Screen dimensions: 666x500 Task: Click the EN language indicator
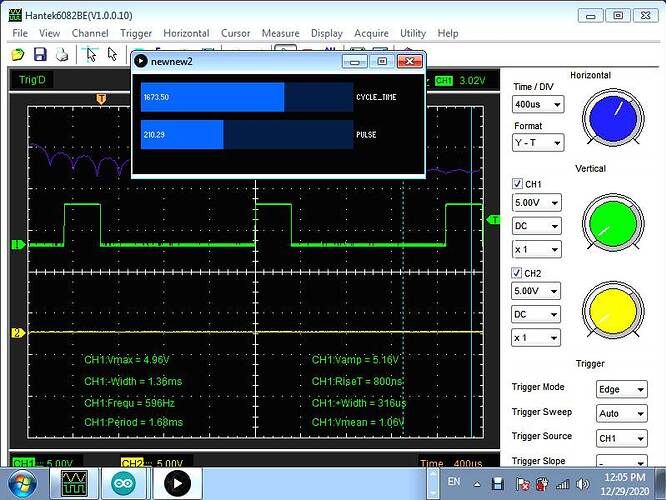click(x=454, y=482)
